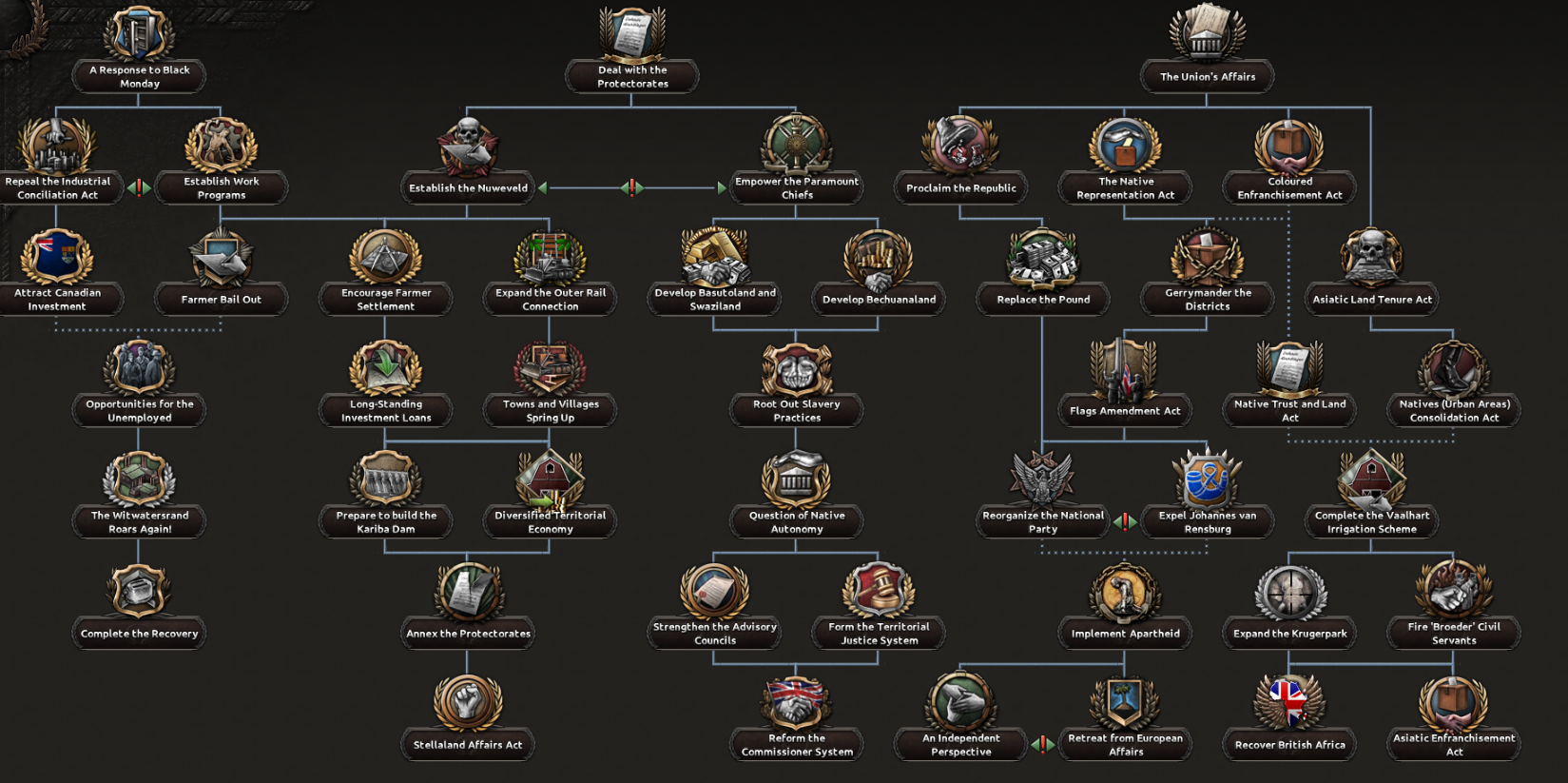
Task: Select Empower the Paramount Chiefs icon
Action: (x=797, y=145)
